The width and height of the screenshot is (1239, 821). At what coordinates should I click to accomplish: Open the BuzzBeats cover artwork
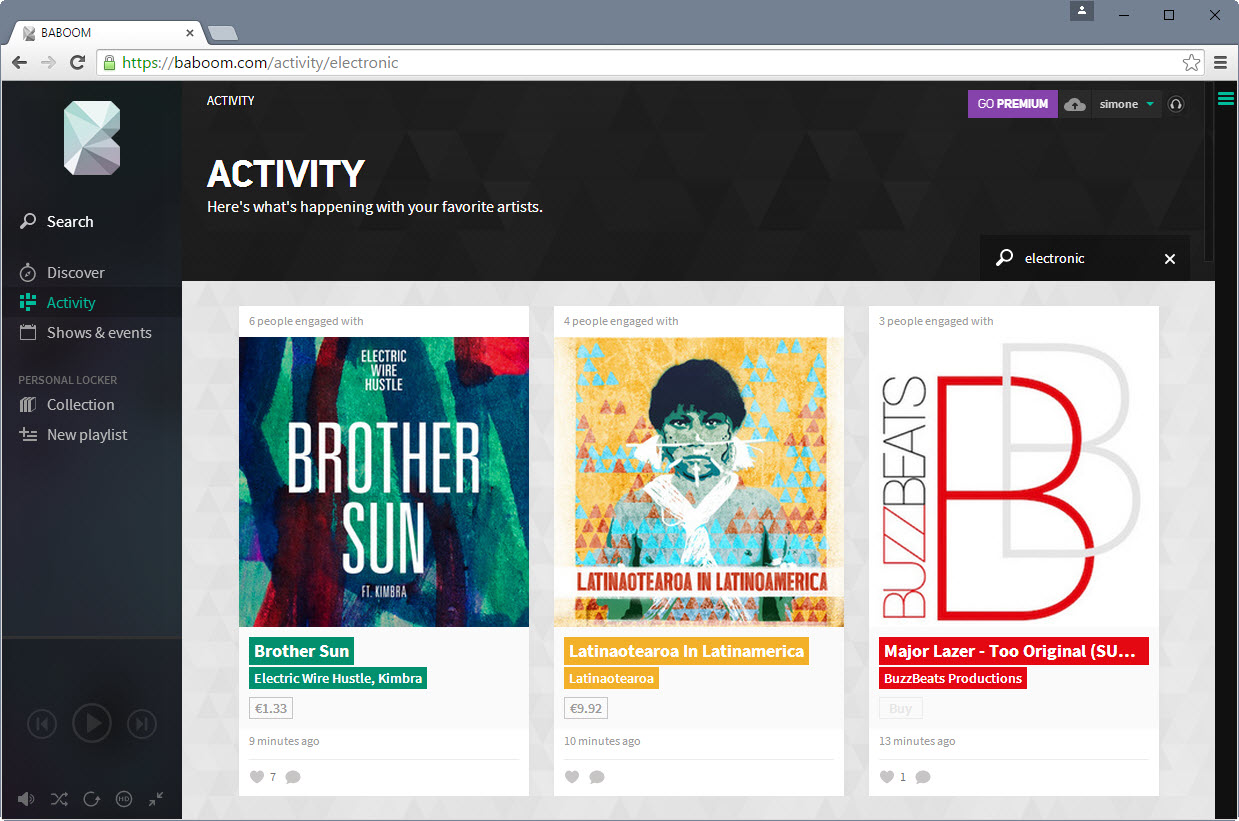[1014, 482]
